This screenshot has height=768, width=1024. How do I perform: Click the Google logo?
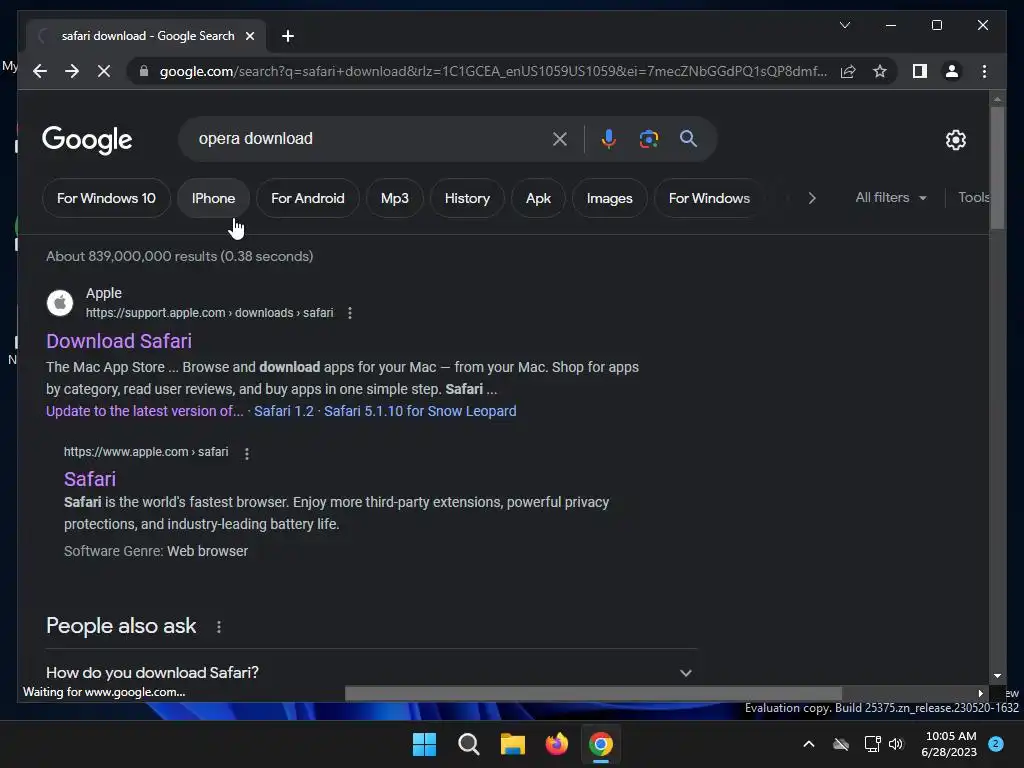(x=87, y=140)
